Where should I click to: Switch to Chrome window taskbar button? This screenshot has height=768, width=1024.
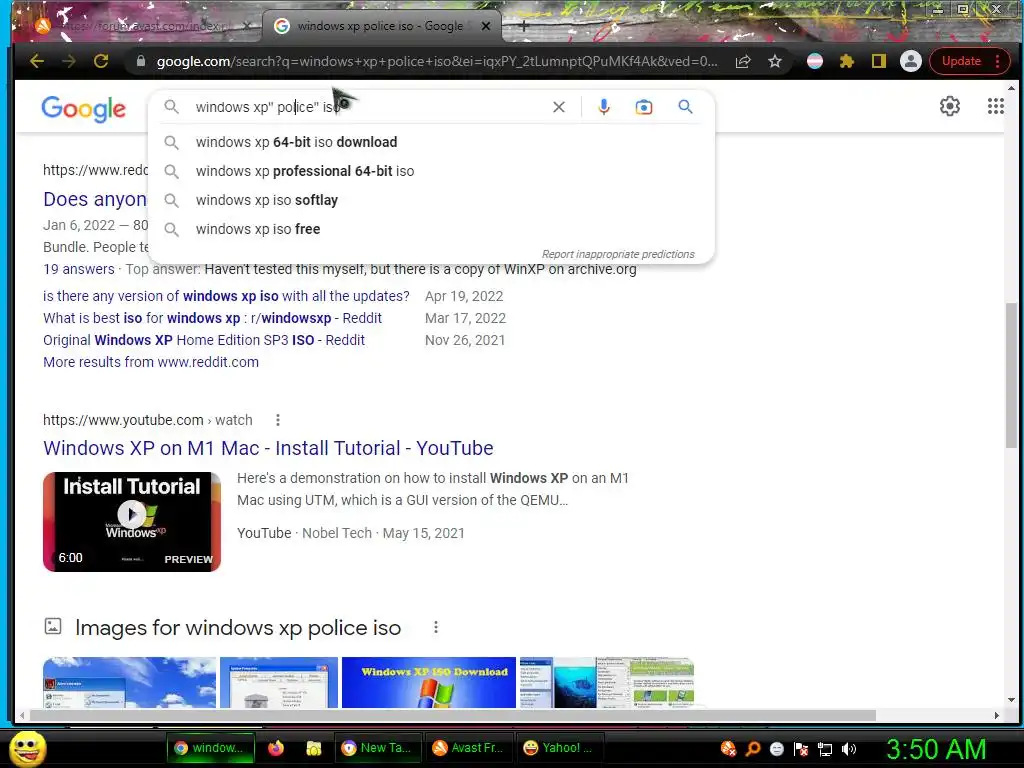(209, 748)
